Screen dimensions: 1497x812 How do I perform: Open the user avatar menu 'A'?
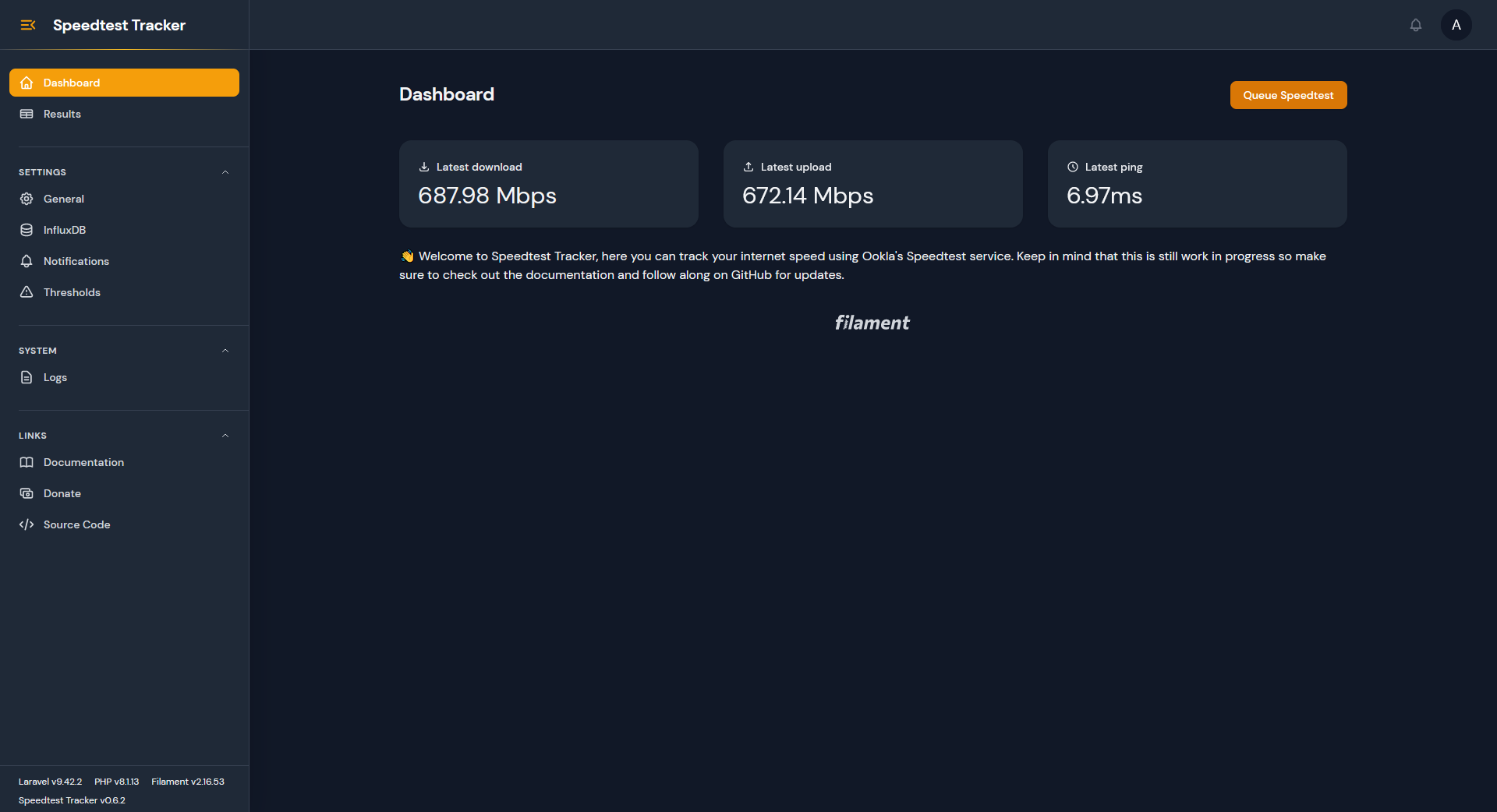(x=1456, y=25)
